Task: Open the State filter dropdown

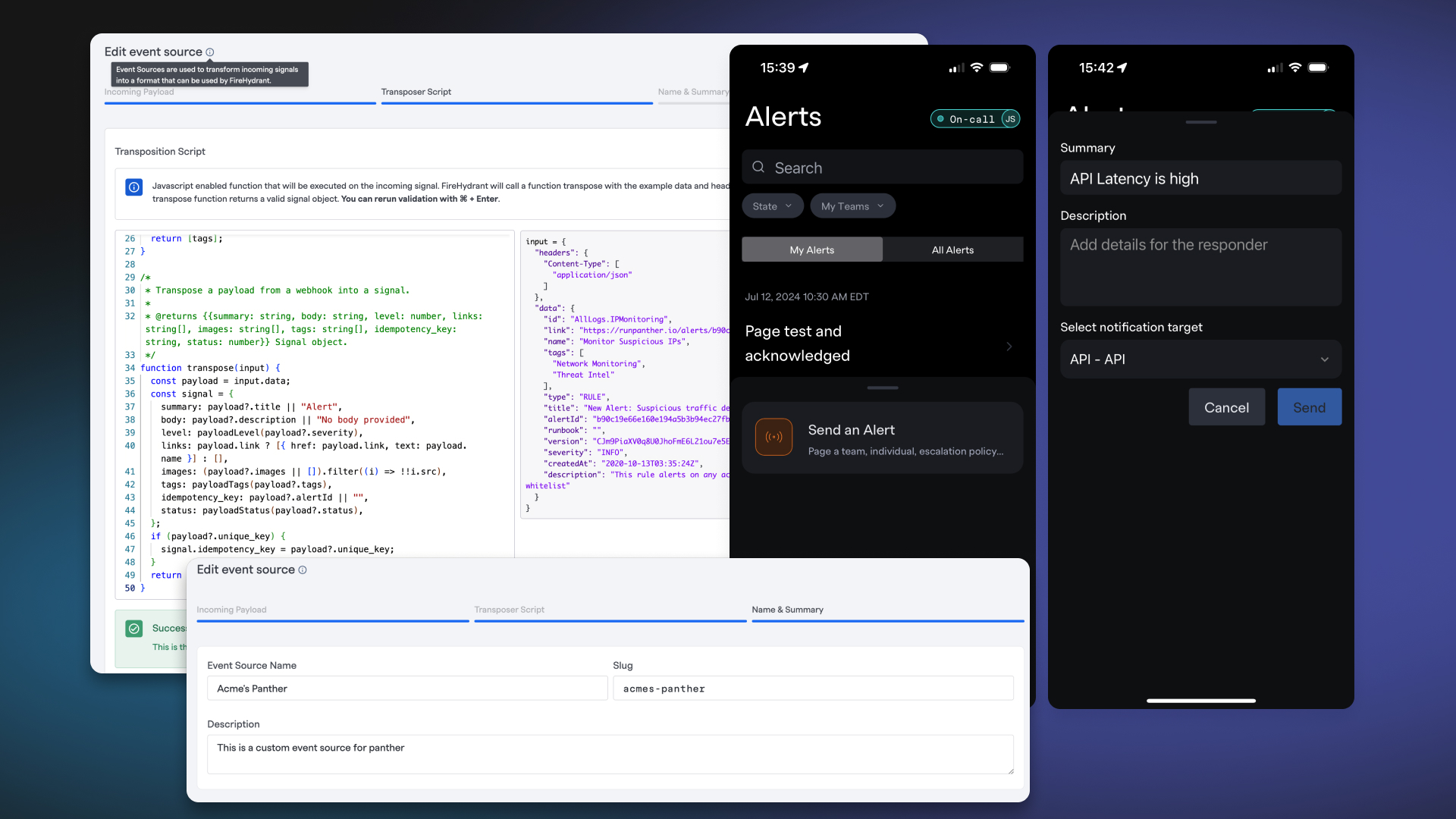Action: coord(772,206)
